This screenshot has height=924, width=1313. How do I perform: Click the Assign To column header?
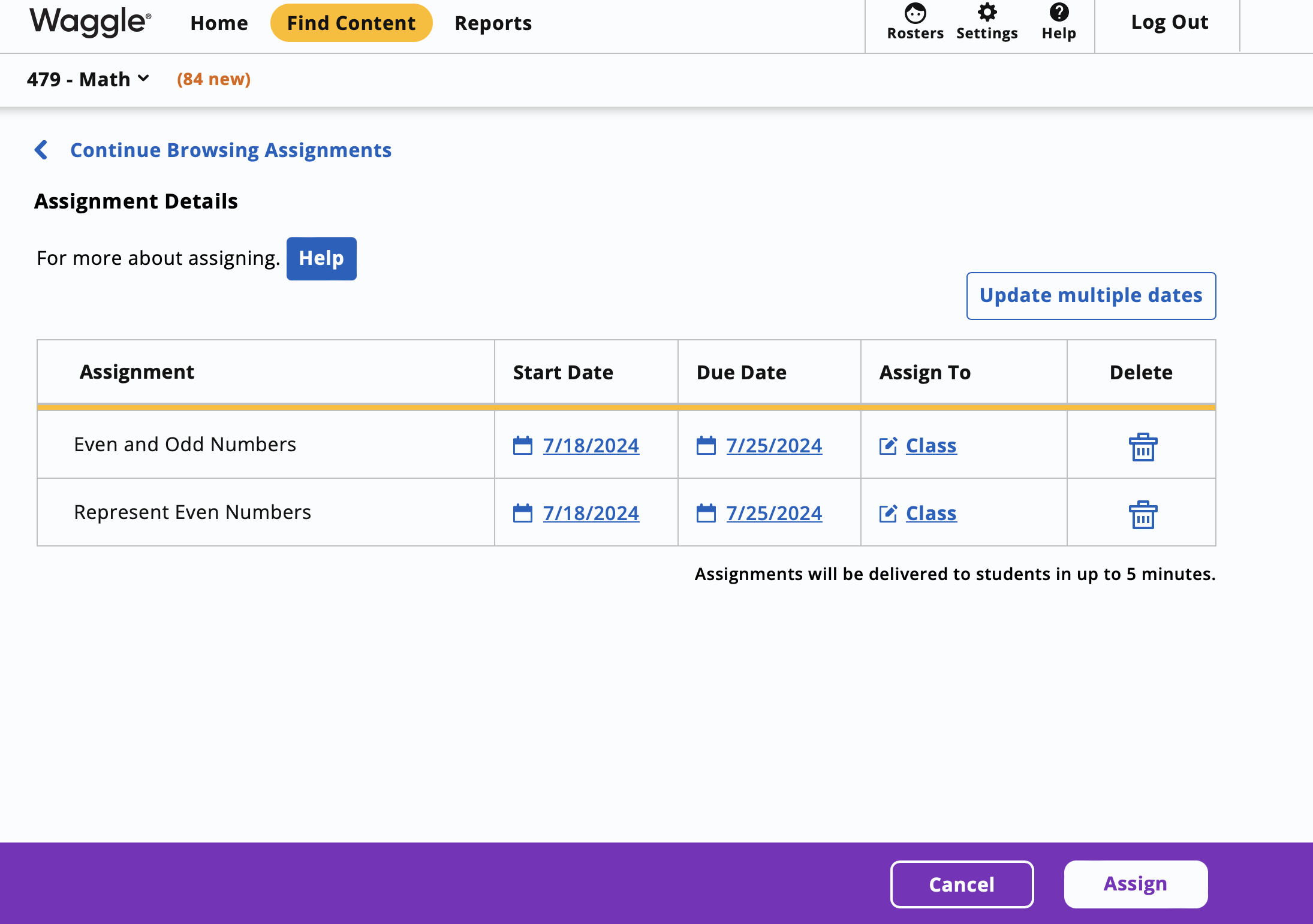click(924, 372)
